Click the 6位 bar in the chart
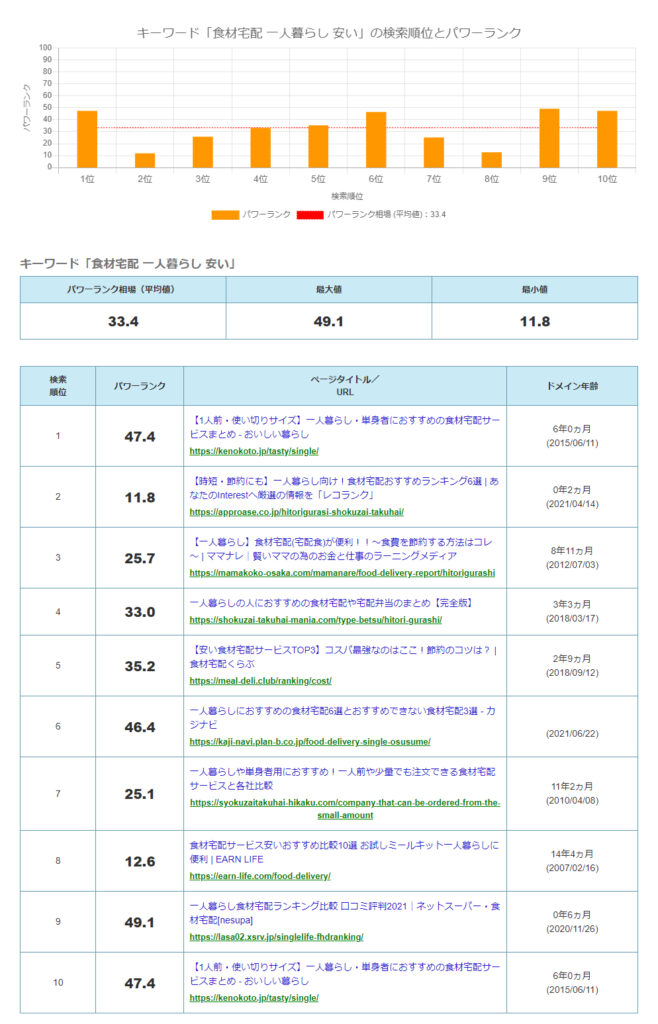The image size is (658, 1024). (376, 140)
